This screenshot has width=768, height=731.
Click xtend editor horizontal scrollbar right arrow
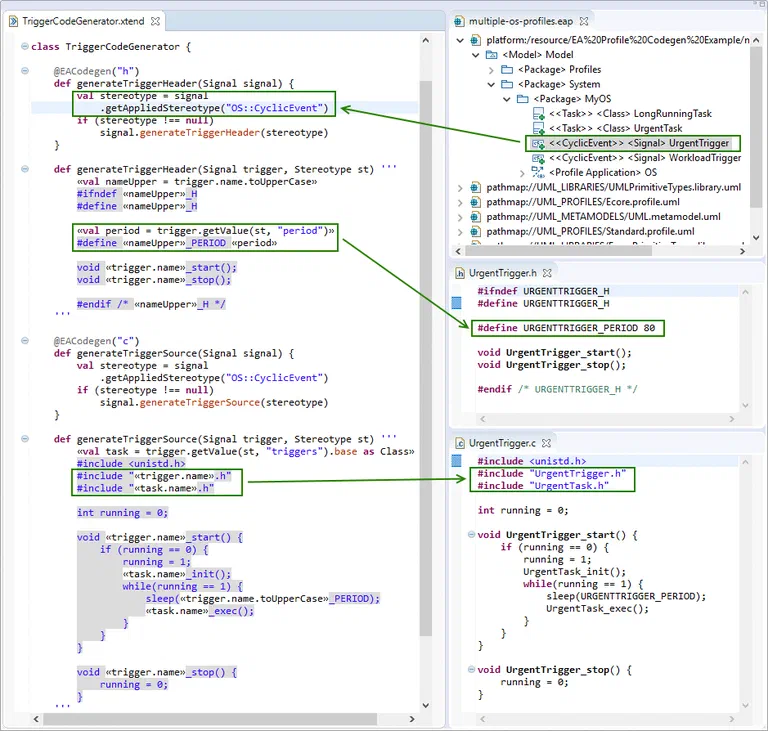pos(412,719)
